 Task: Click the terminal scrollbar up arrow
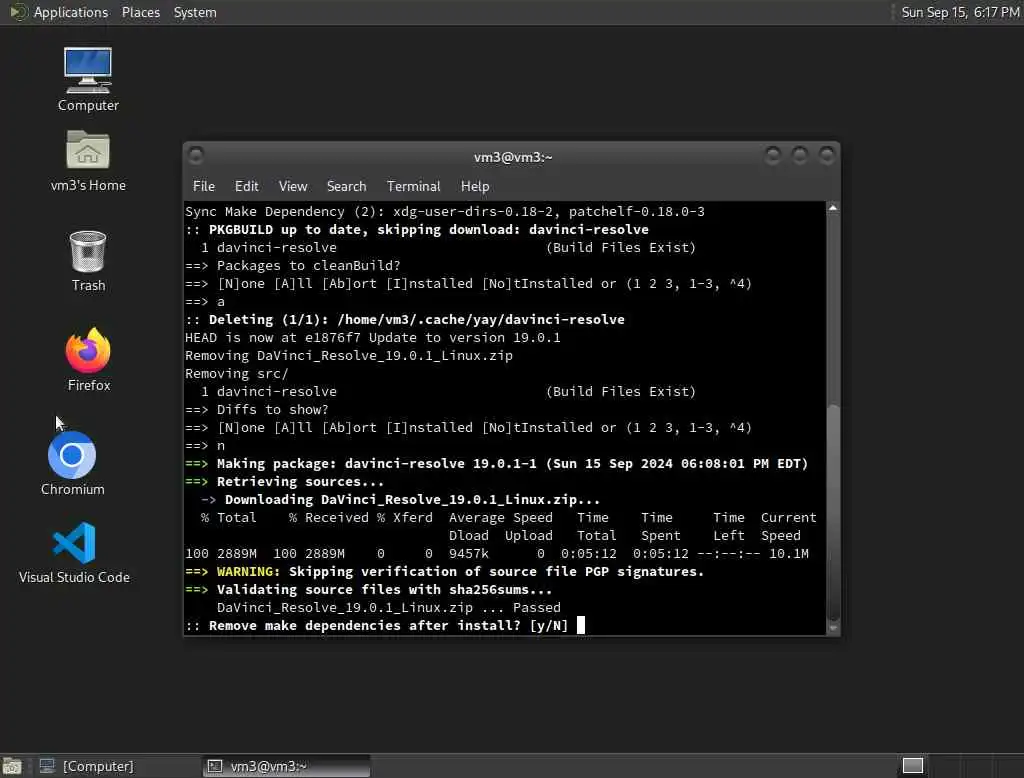833,208
